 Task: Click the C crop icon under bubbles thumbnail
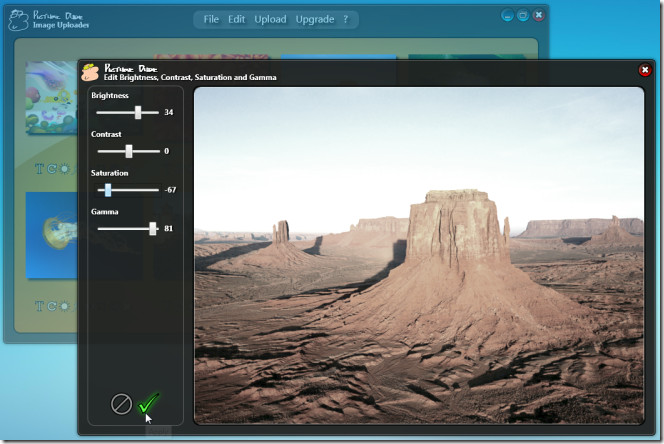tap(52, 169)
